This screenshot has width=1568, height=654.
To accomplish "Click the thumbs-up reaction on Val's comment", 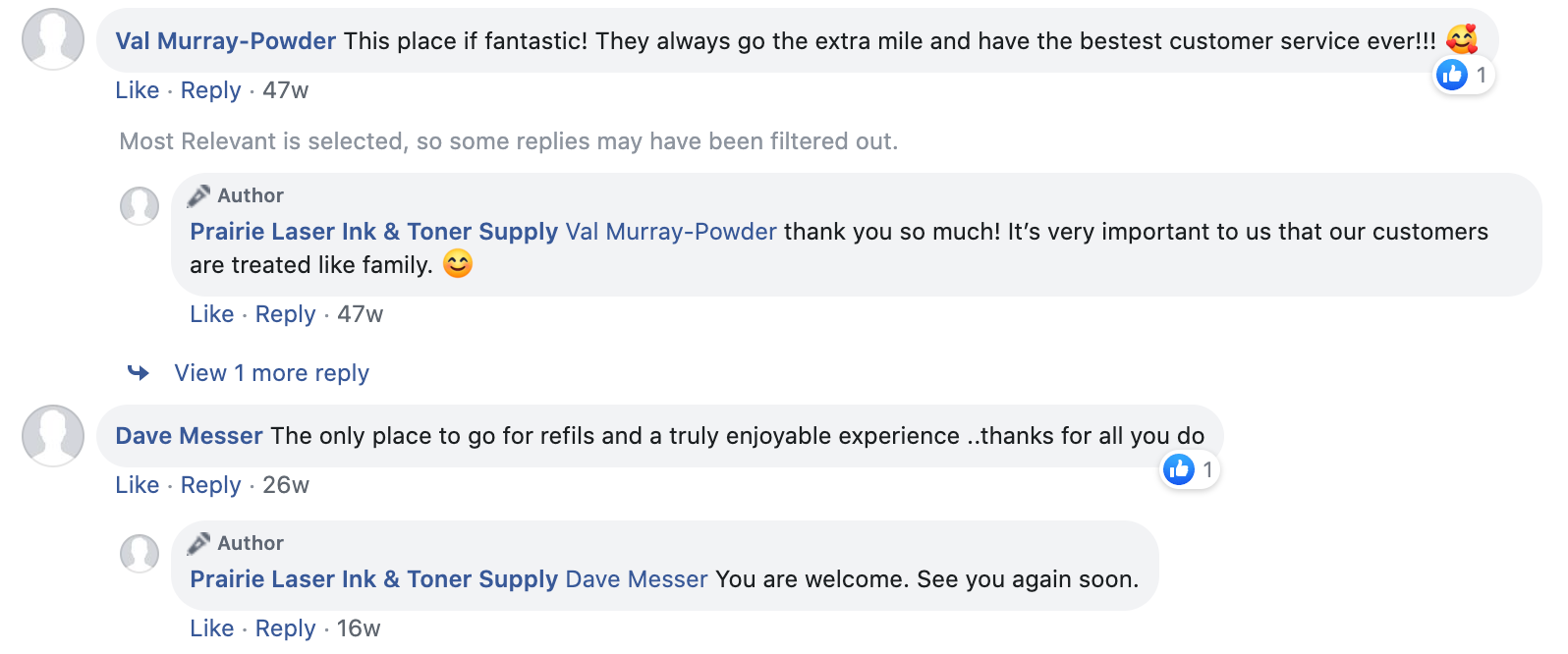I will pos(1452,75).
